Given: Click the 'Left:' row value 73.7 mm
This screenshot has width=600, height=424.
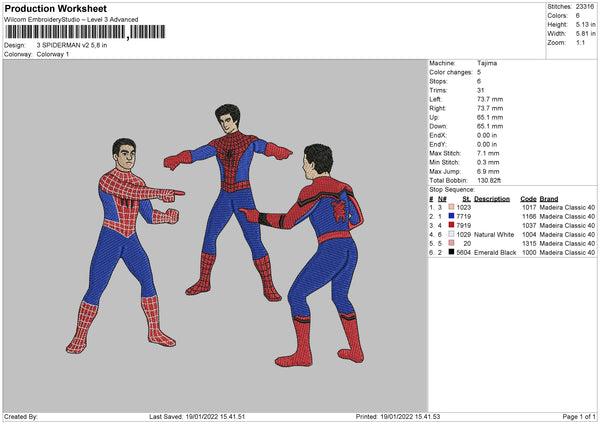Looking at the screenshot, I should click(x=490, y=99).
